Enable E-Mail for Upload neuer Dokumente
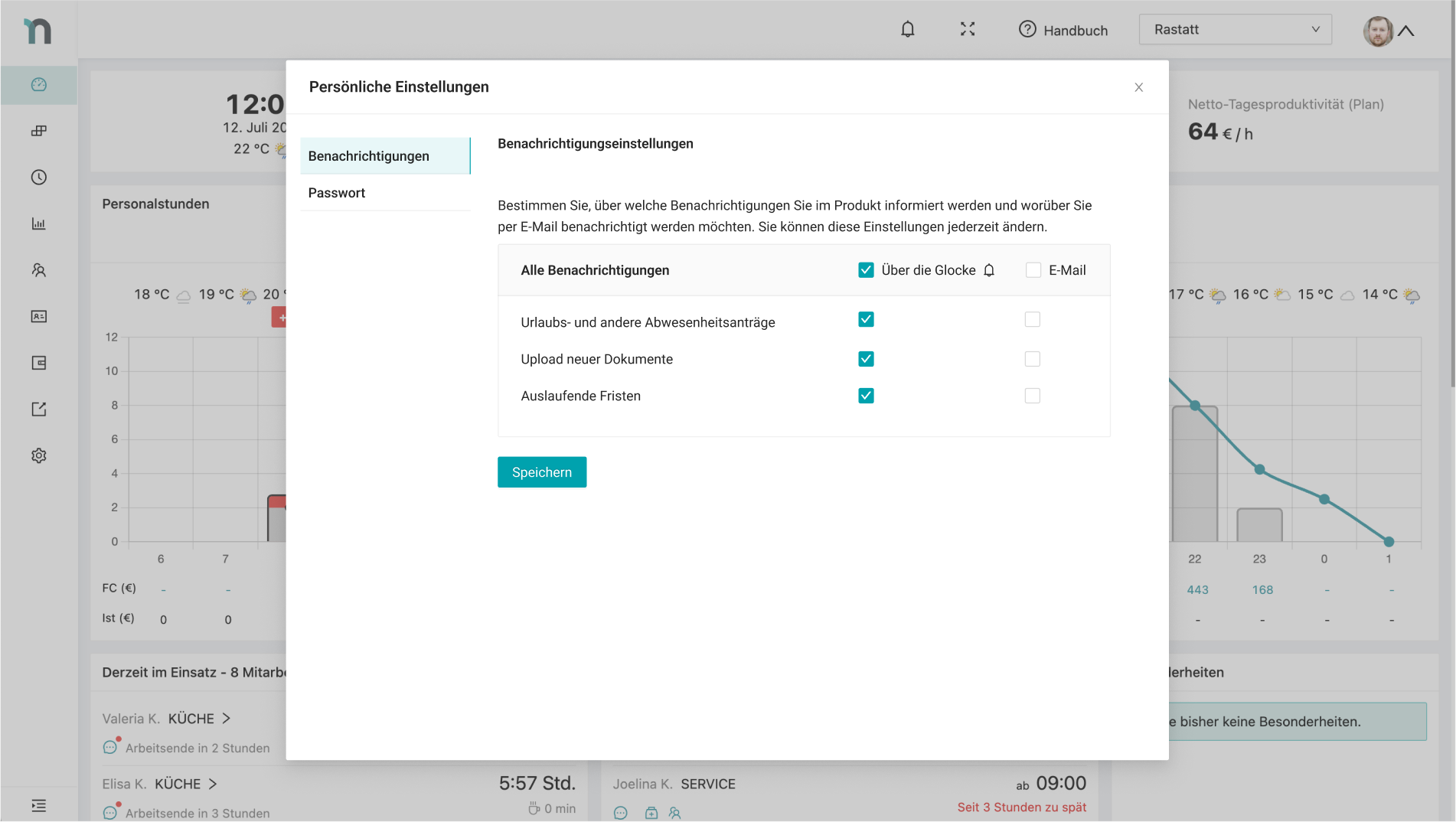Viewport: 1456px width, 822px height. (x=1032, y=359)
